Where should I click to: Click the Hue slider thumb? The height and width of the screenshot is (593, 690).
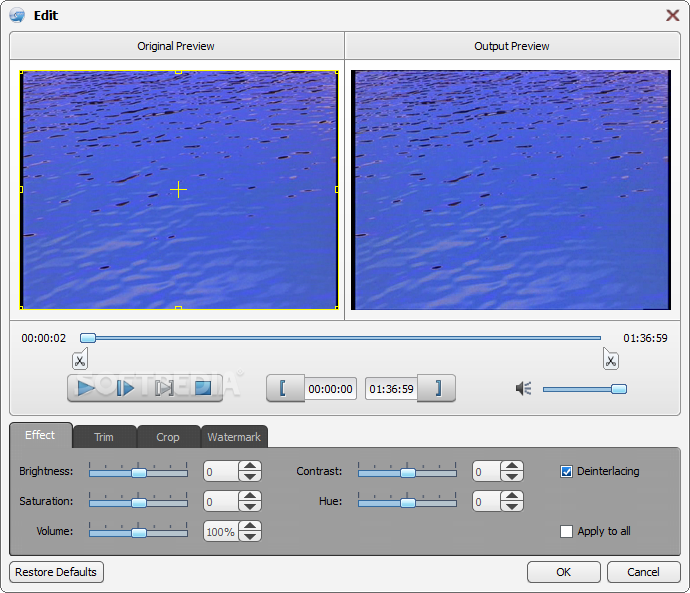coord(408,503)
